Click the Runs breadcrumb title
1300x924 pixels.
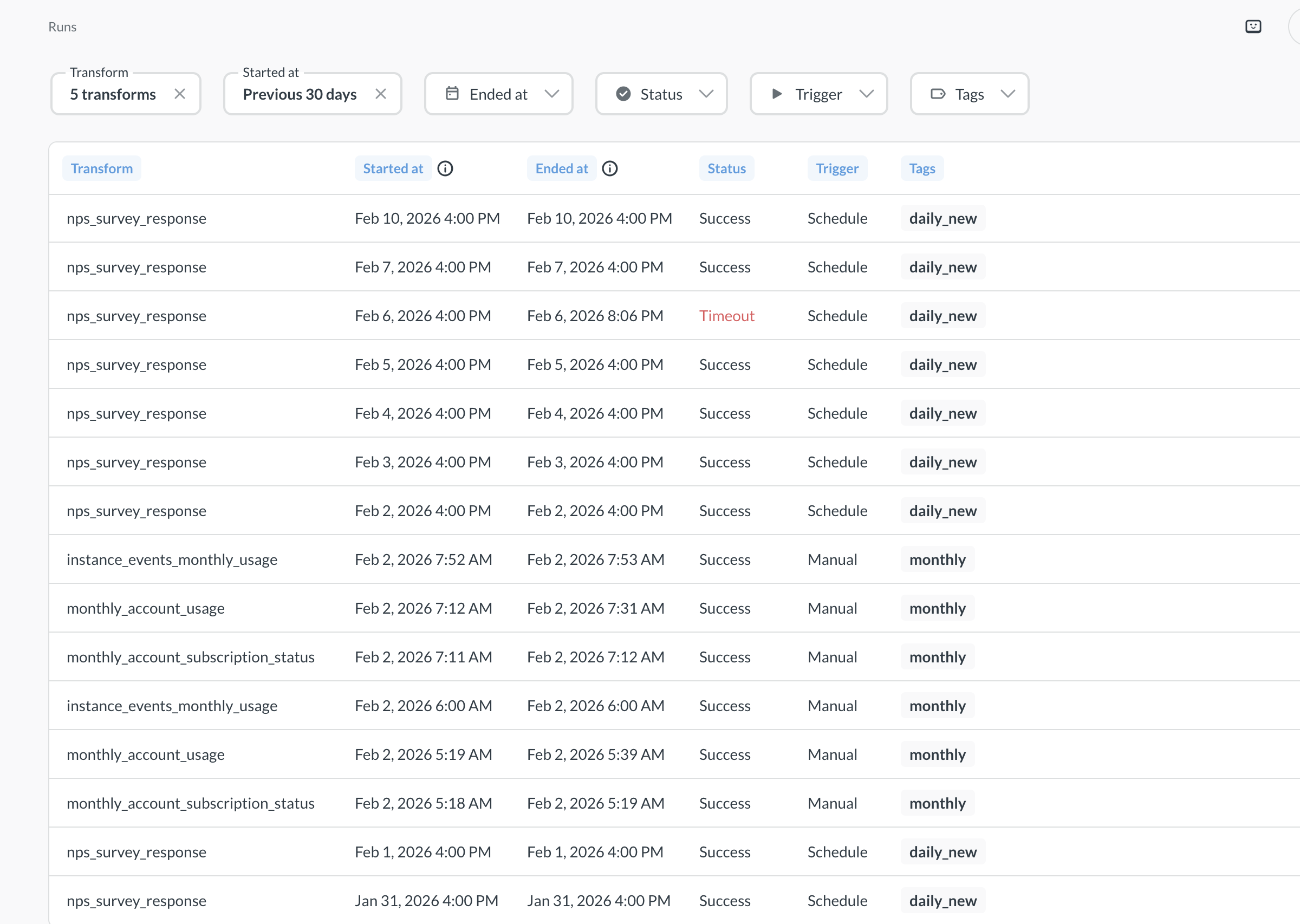pos(62,27)
